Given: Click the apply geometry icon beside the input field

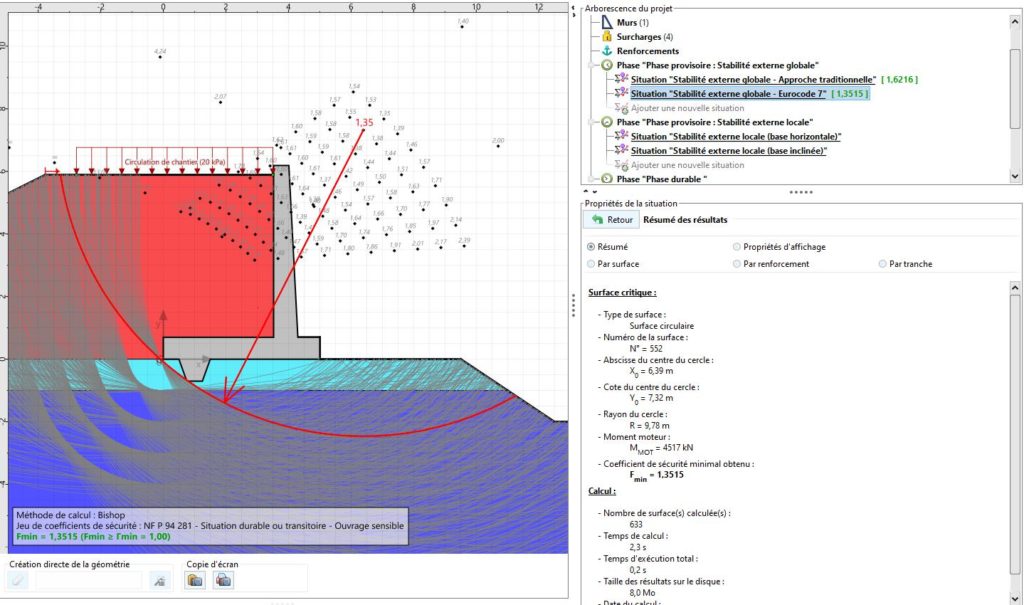Looking at the screenshot, I should (x=159, y=580).
